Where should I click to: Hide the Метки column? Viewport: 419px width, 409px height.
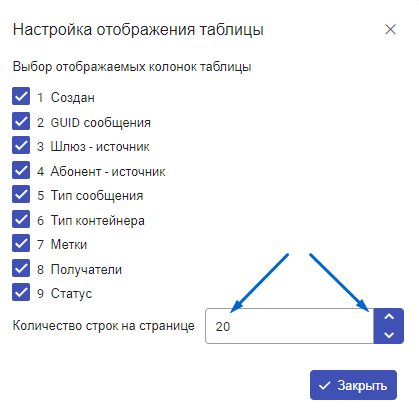click(21, 243)
